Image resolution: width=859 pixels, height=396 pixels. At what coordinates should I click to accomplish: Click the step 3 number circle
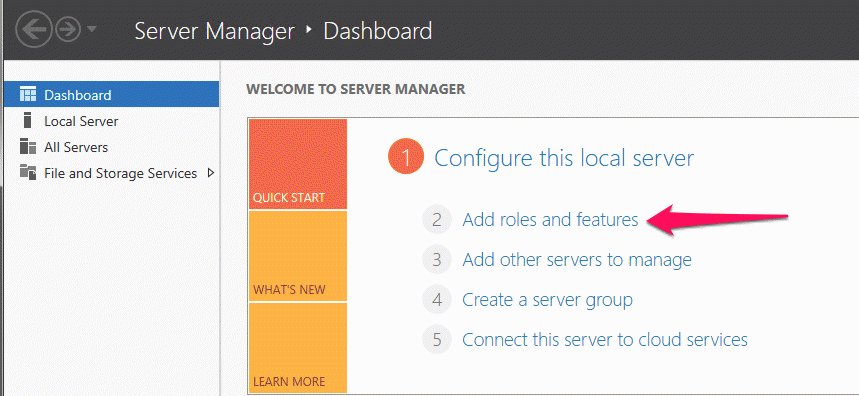click(x=437, y=259)
